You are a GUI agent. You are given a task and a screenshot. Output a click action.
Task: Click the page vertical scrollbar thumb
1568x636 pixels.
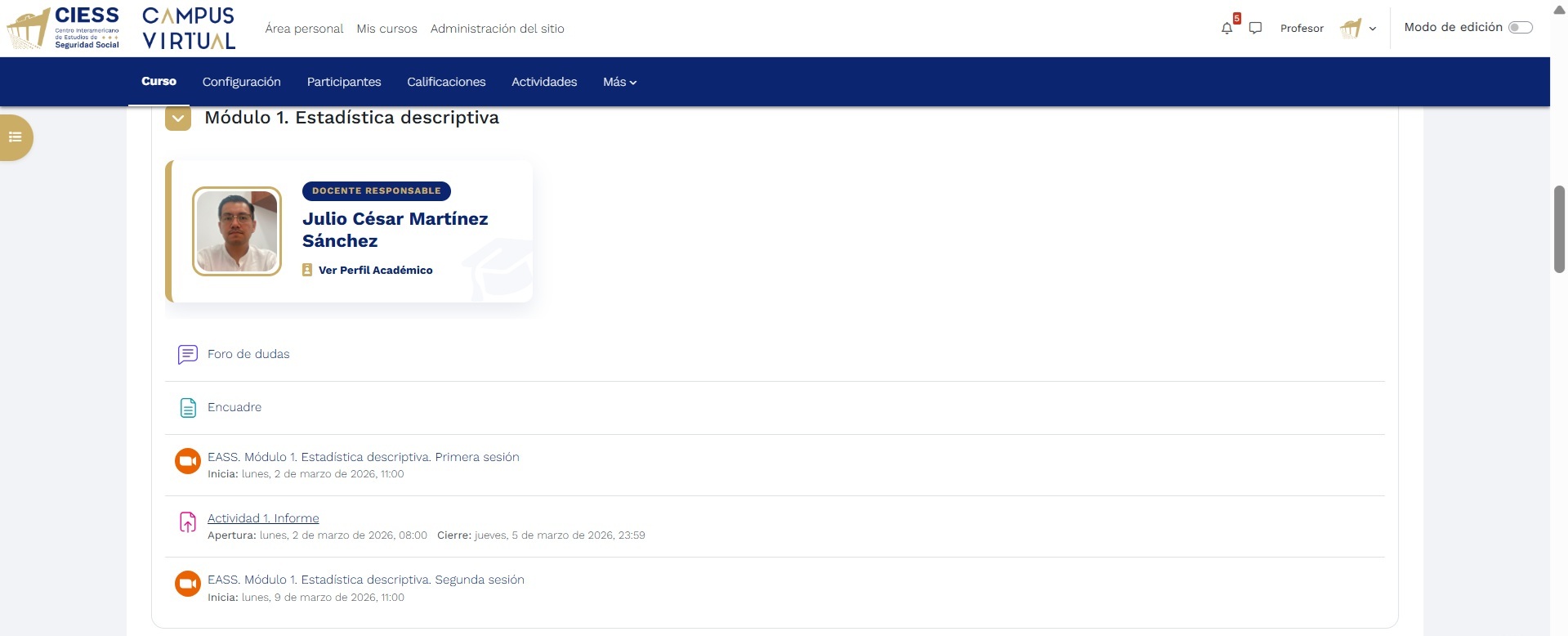coord(1559,229)
